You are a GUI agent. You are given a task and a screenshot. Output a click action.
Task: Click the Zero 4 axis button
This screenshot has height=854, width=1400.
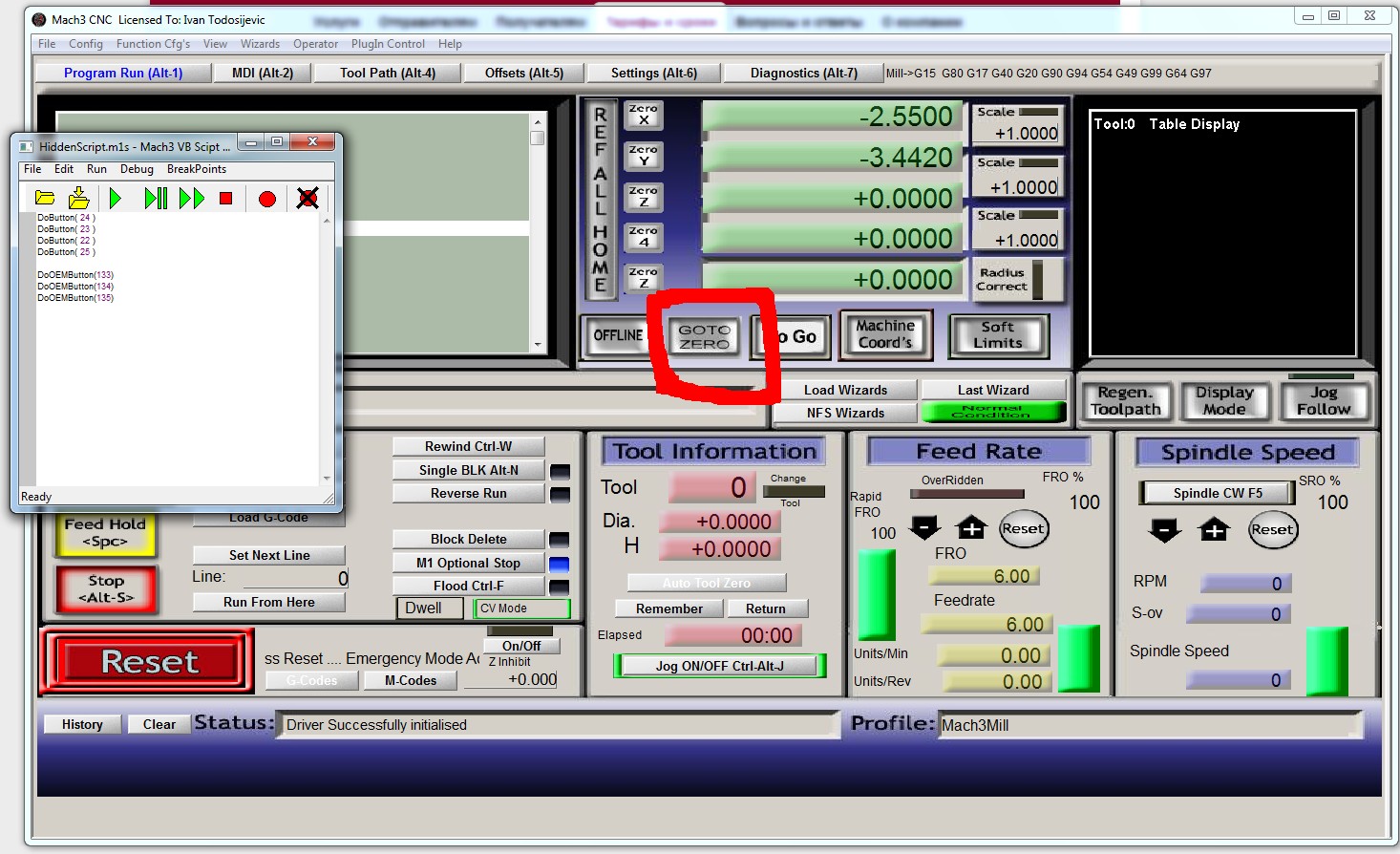coord(644,237)
